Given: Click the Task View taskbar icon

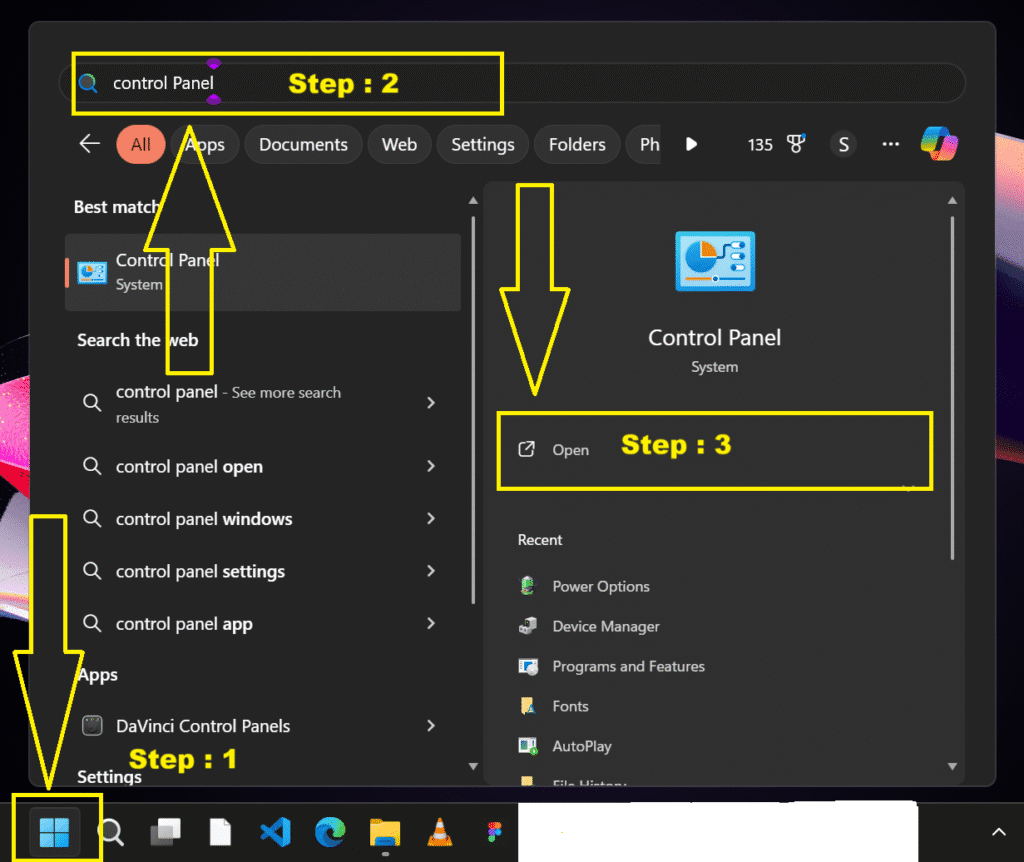Looking at the screenshot, I should [x=165, y=832].
